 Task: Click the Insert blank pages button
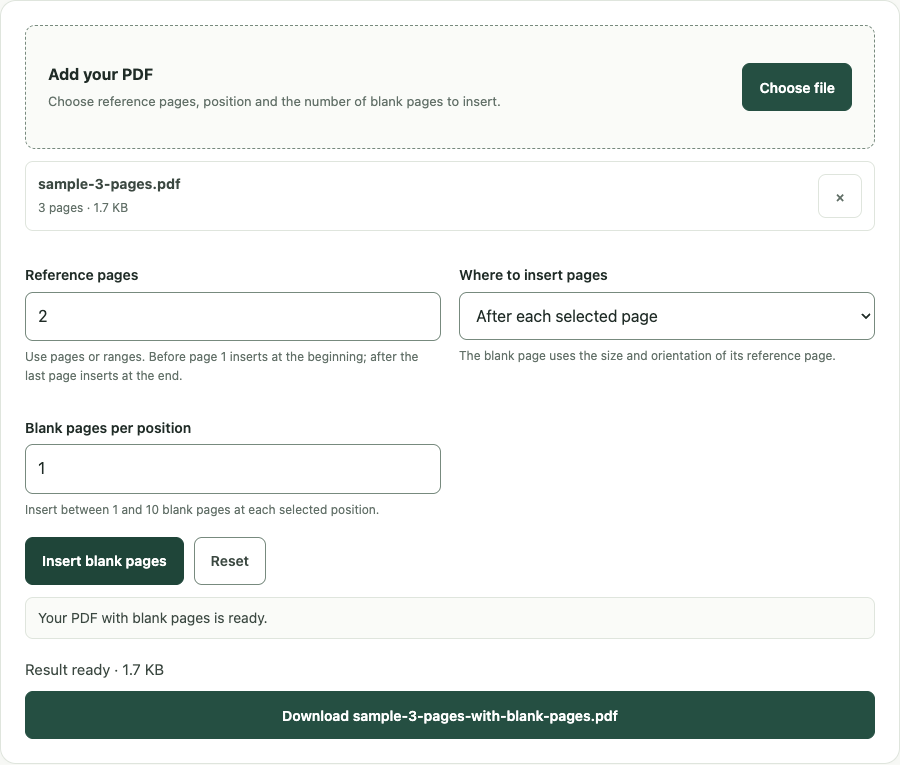point(104,561)
